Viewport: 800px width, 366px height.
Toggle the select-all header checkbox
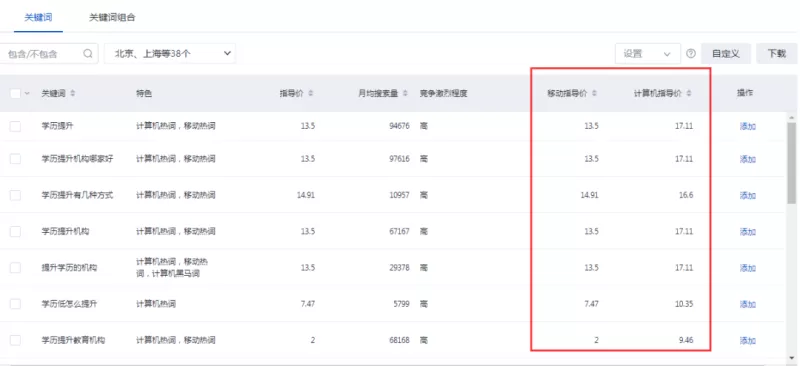pos(15,93)
